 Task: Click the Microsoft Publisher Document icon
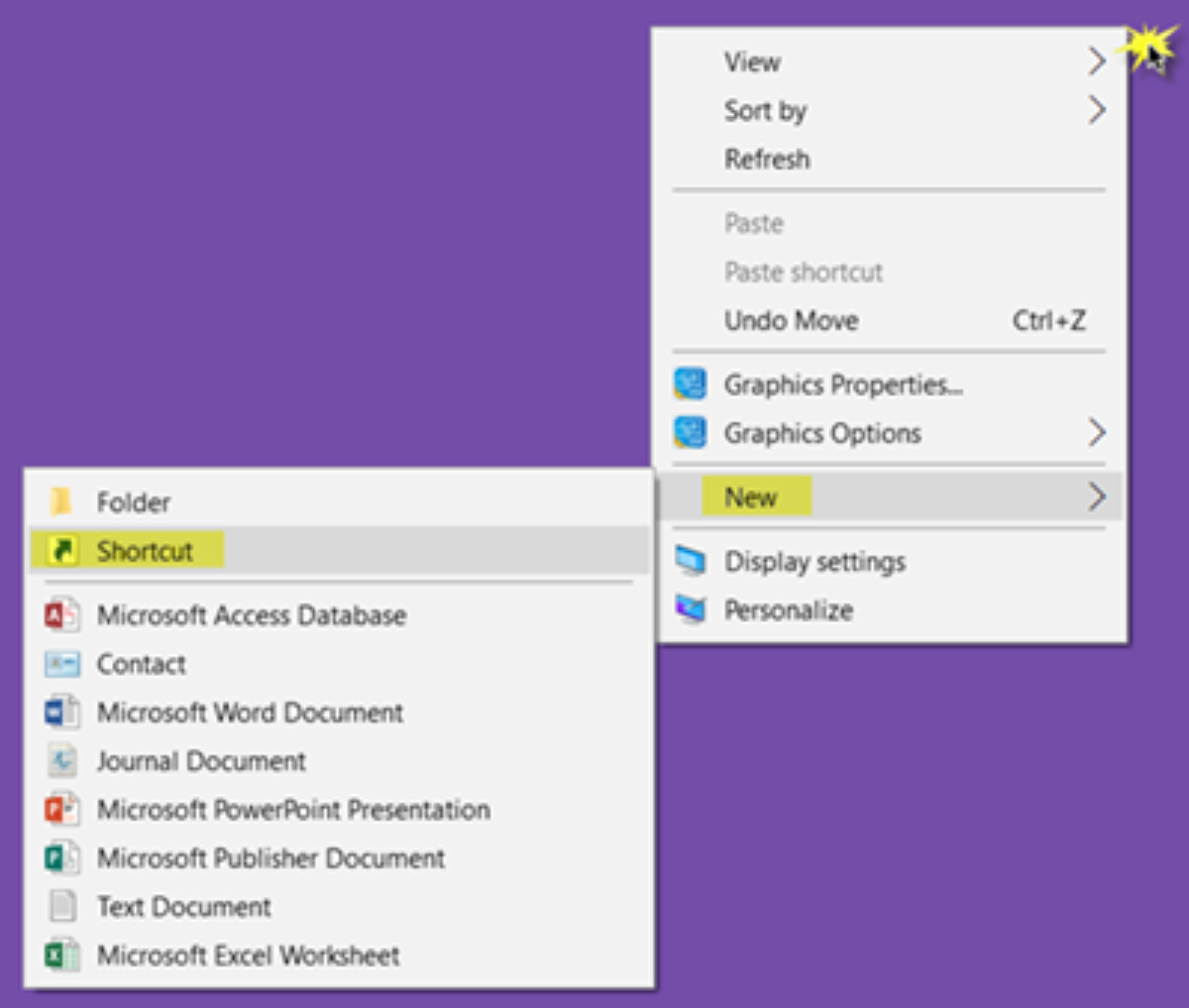[x=61, y=858]
